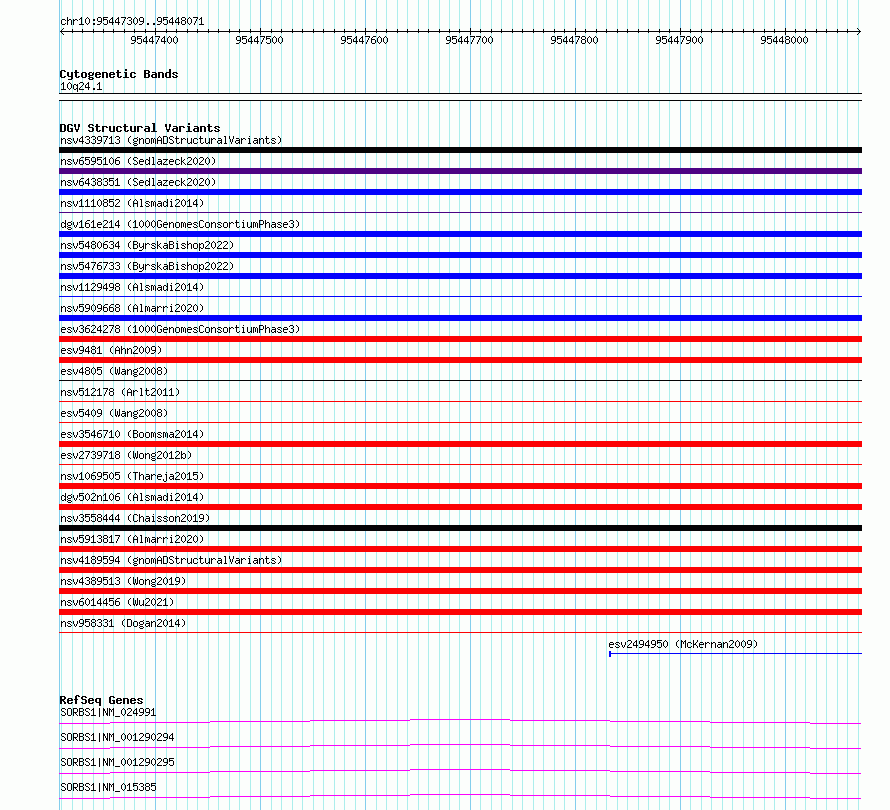This screenshot has width=890, height=810.
Task: Open SORBS1|NM_024991 gene transcript
Action: [108, 712]
